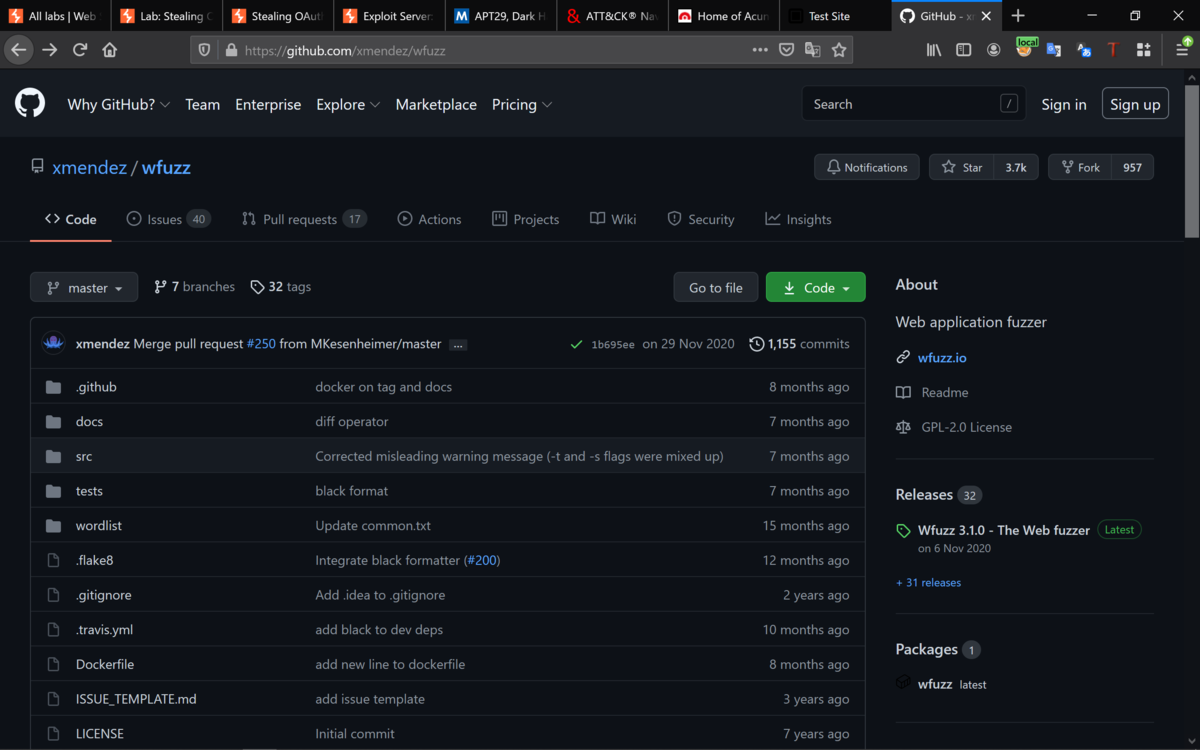Switch to the Wiki tab
The width and height of the screenshot is (1200, 750).
click(613, 219)
